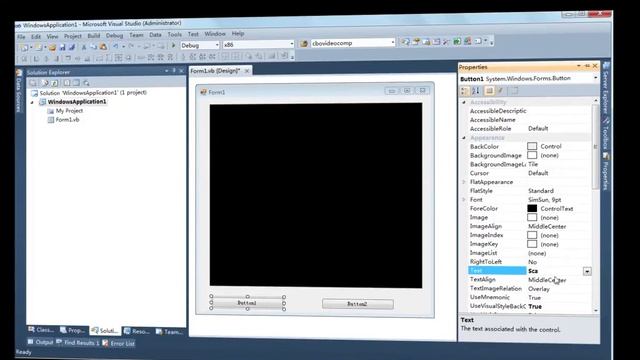Open the Build menu
This screenshot has width=640, height=360.
93,36
